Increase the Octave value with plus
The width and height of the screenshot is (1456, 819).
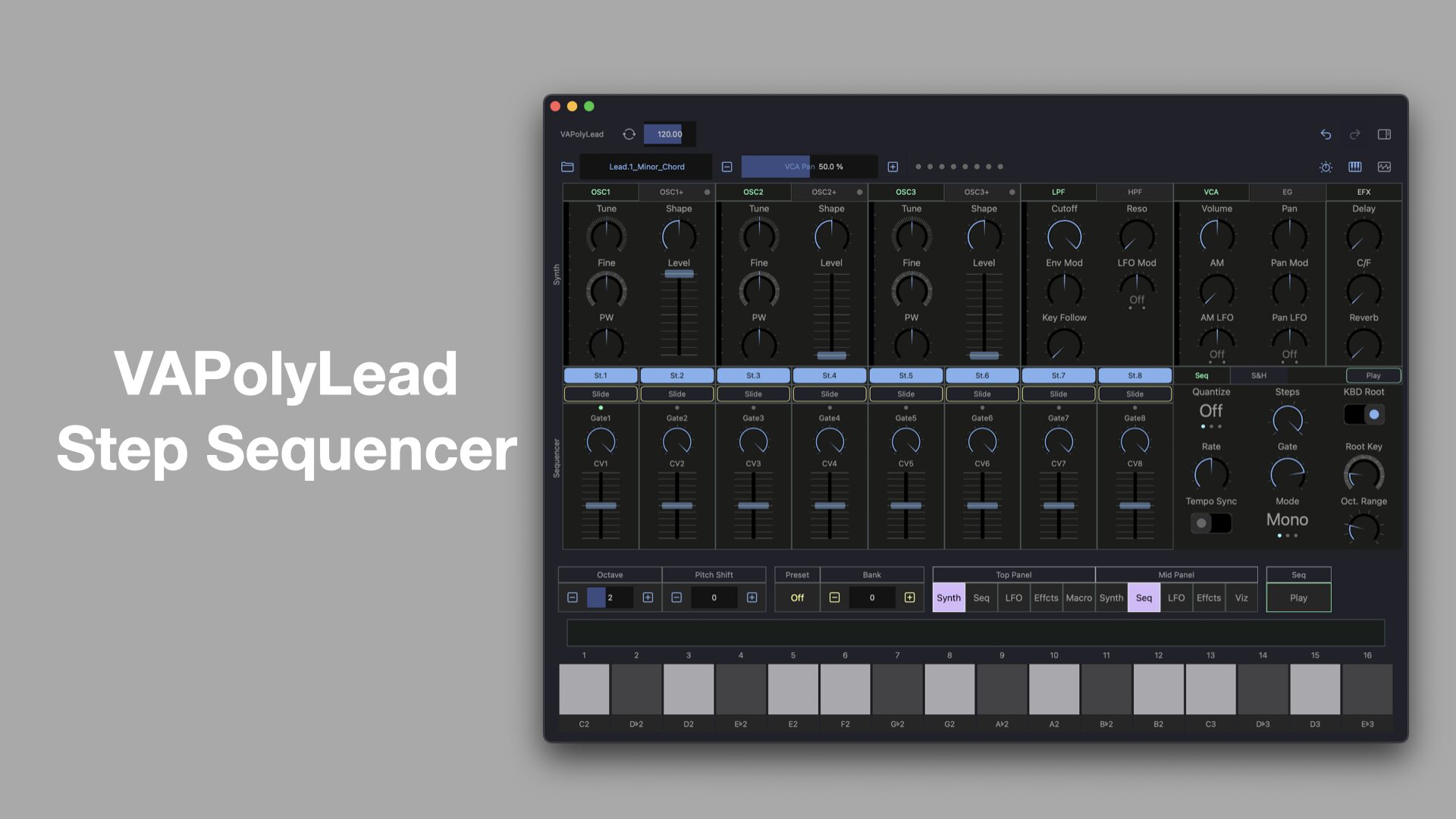coord(648,598)
